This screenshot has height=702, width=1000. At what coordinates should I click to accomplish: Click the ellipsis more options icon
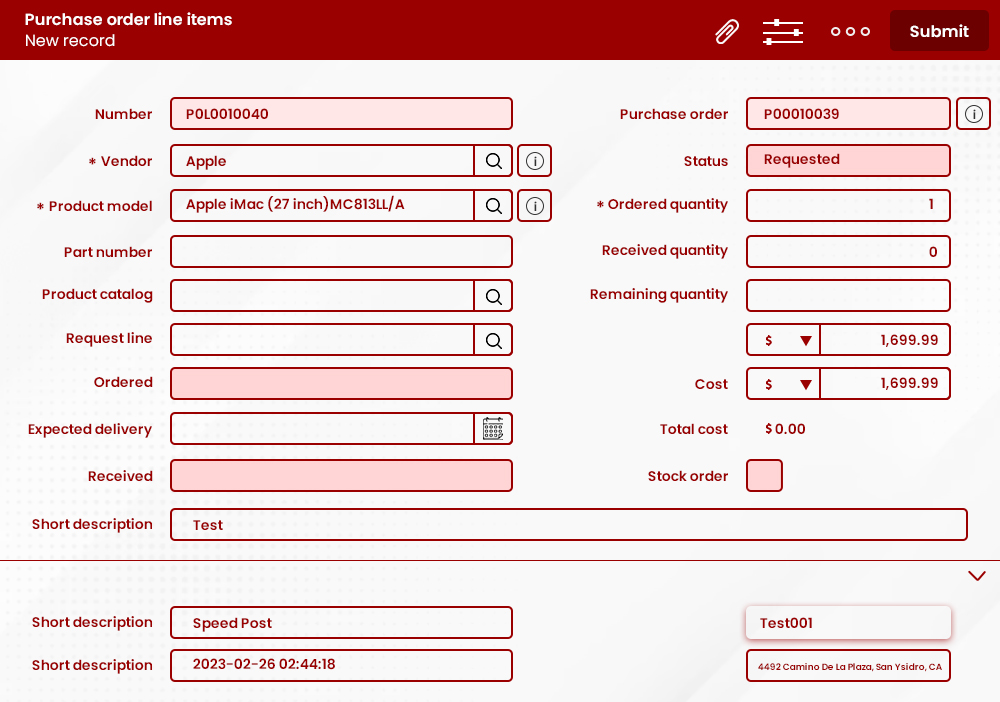tap(850, 31)
